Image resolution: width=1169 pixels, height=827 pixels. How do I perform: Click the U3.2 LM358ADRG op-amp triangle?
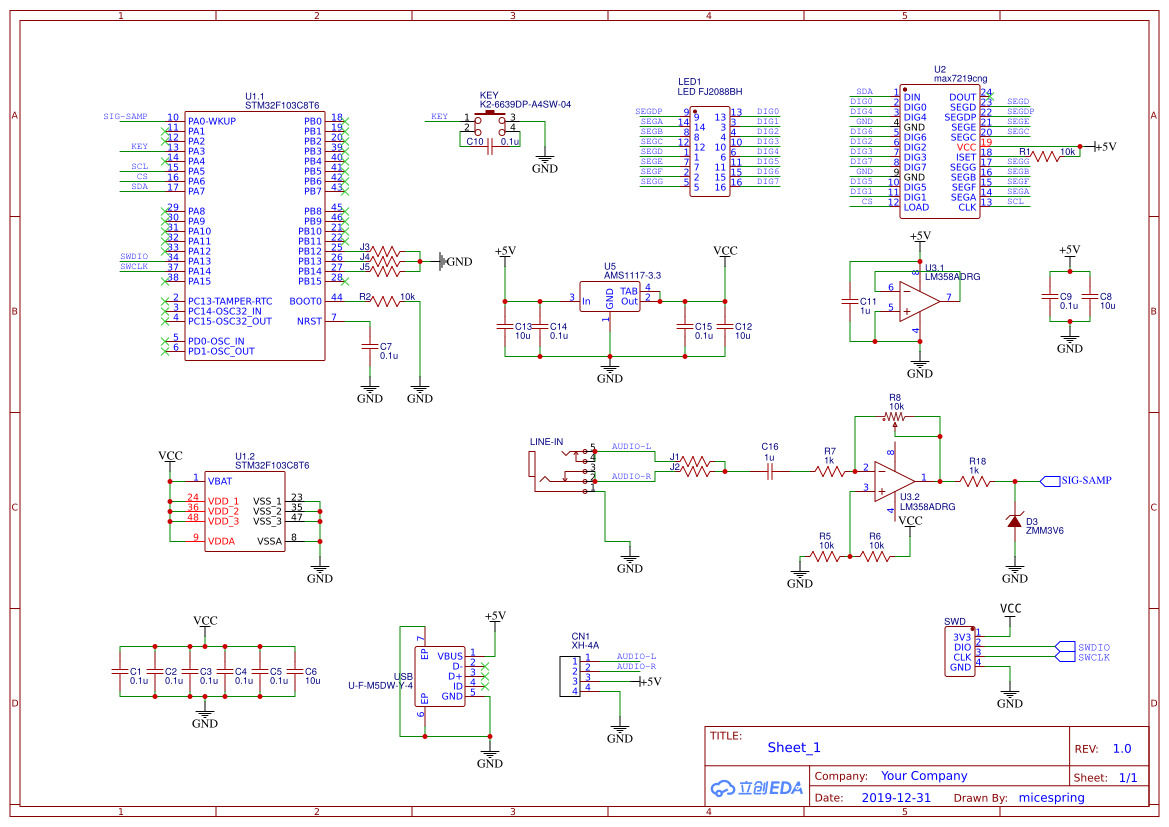[893, 479]
